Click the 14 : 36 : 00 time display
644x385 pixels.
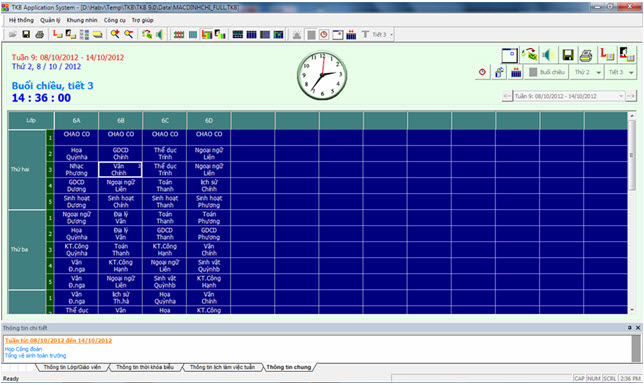coord(41,98)
